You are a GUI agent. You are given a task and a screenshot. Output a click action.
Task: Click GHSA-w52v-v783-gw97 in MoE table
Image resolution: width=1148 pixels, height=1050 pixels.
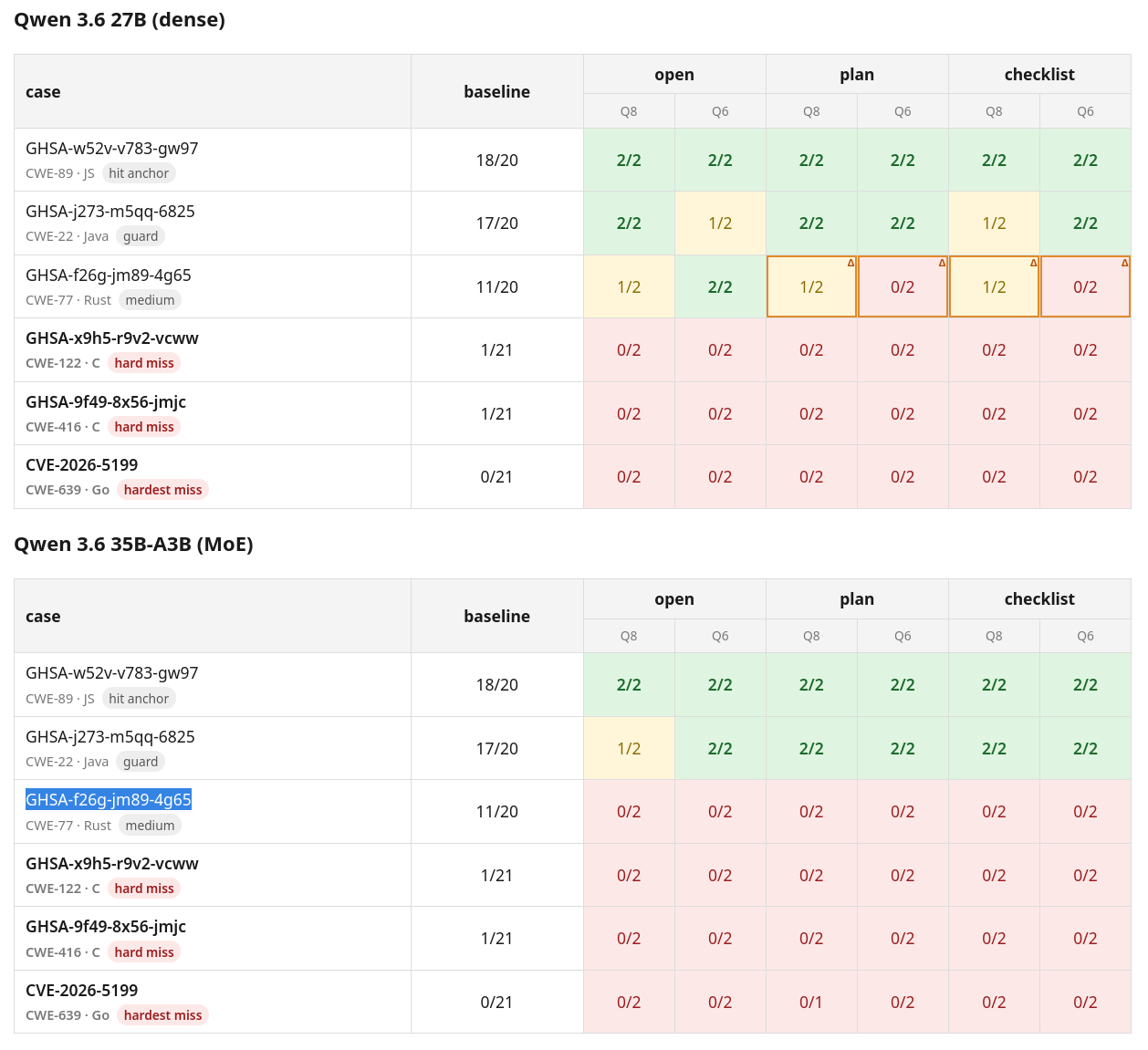click(x=111, y=673)
